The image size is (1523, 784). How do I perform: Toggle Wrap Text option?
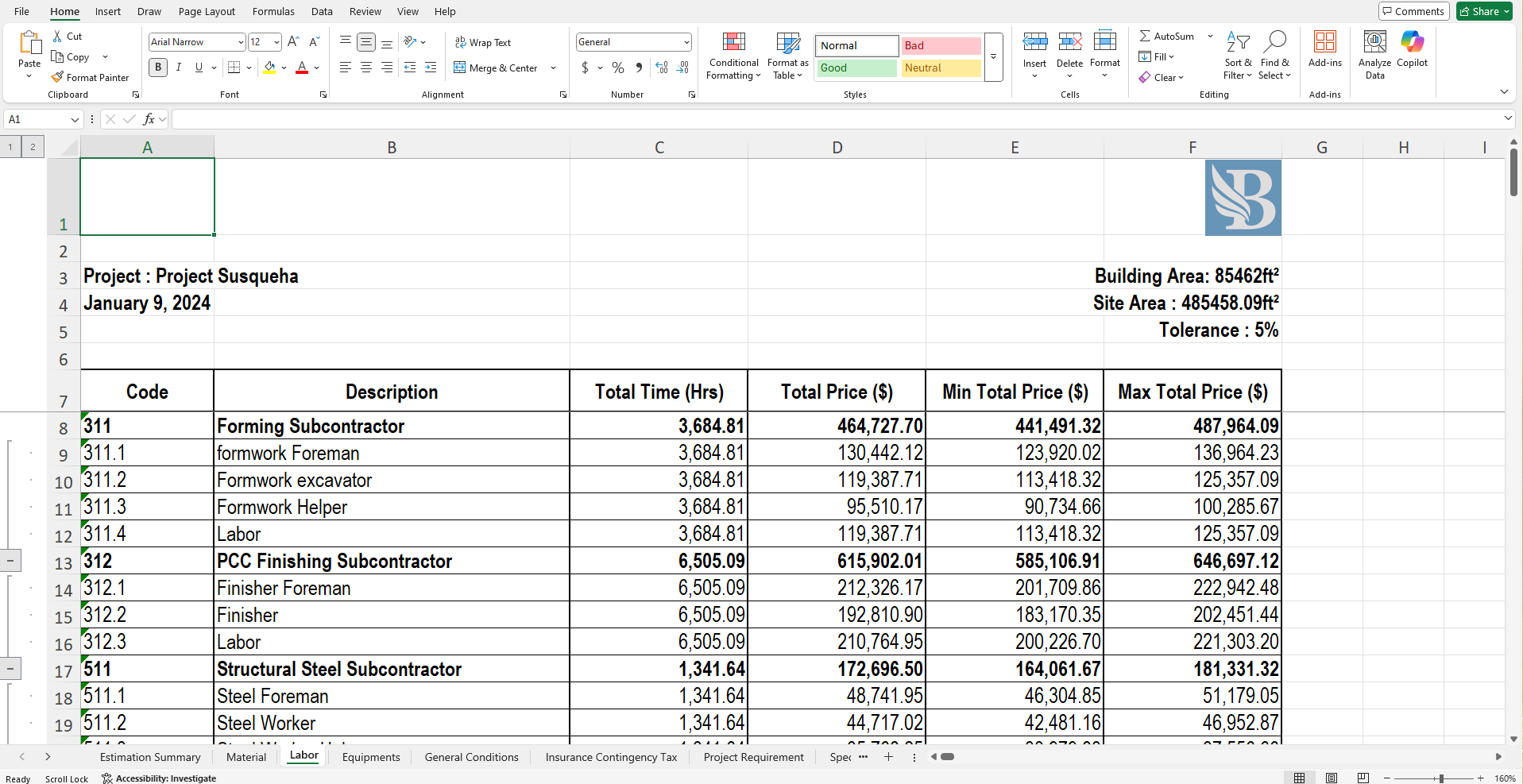[x=483, y=42]
